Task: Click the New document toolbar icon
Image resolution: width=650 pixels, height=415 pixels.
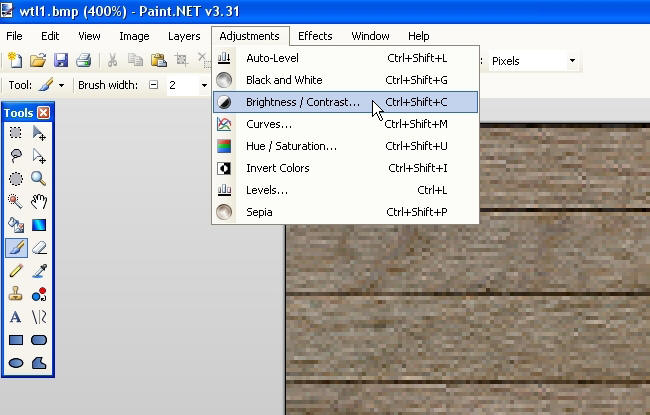Action: pos(15,61)
